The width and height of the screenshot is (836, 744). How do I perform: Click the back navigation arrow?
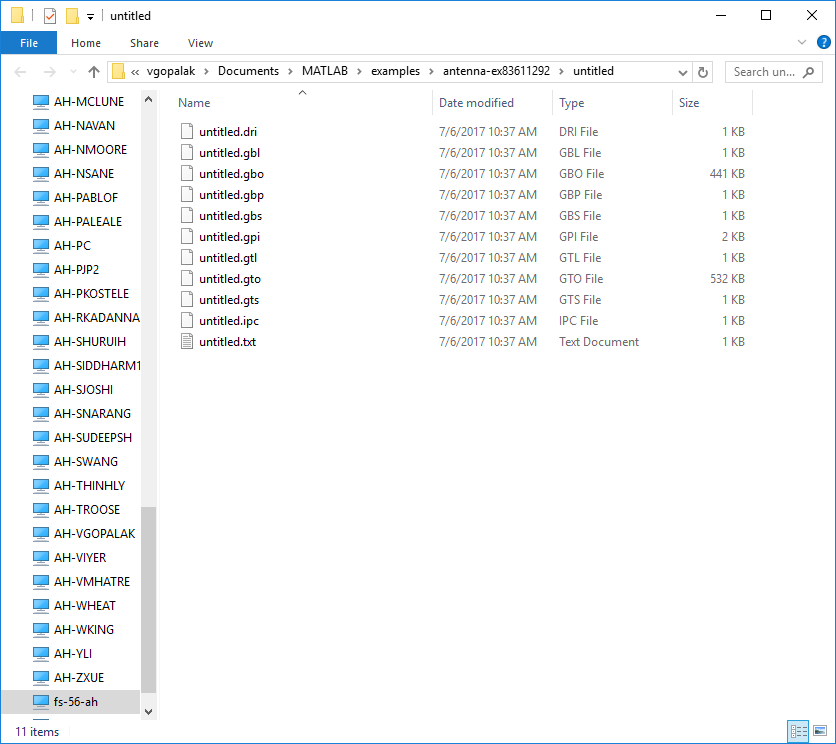point(19,71)
